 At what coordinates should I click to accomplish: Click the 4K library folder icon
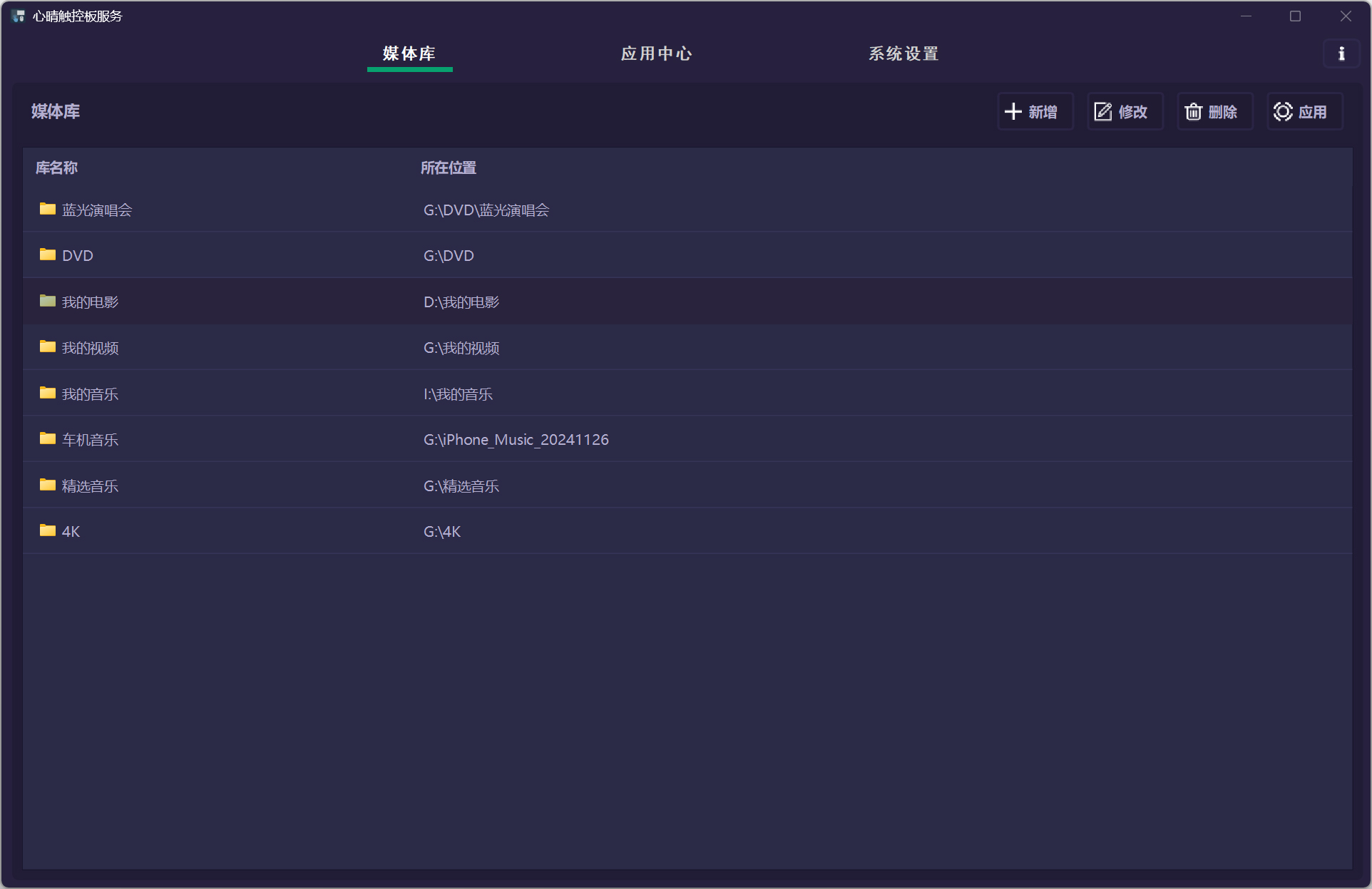click(48, 530)
